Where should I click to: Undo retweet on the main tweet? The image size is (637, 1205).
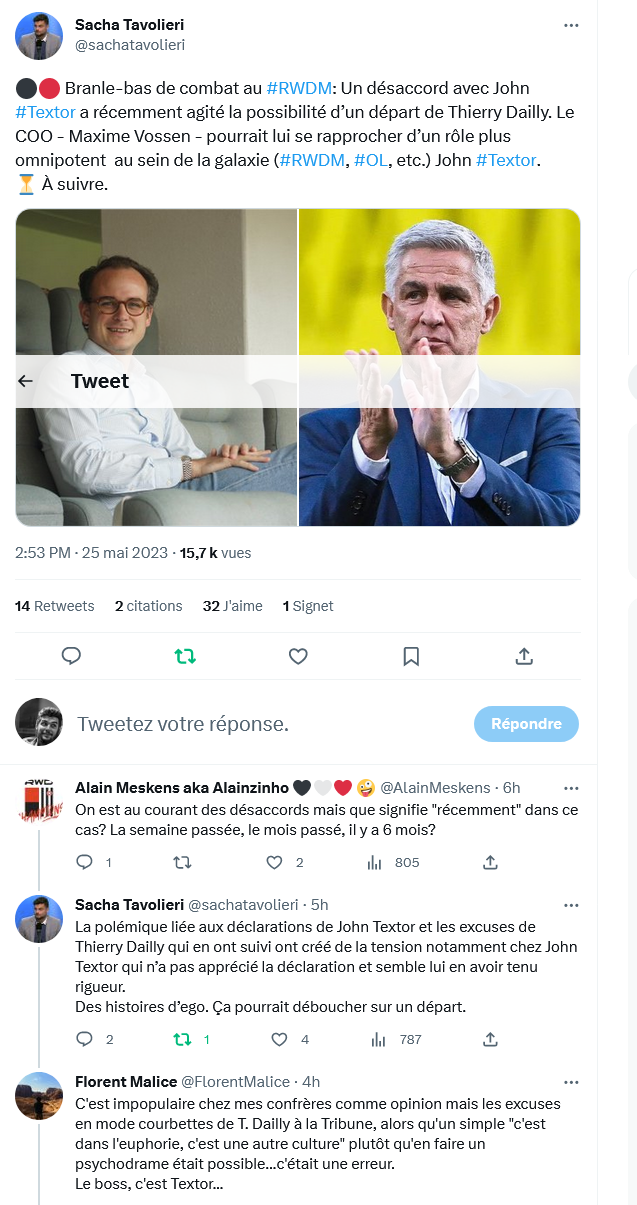click(x=185, y=656)
